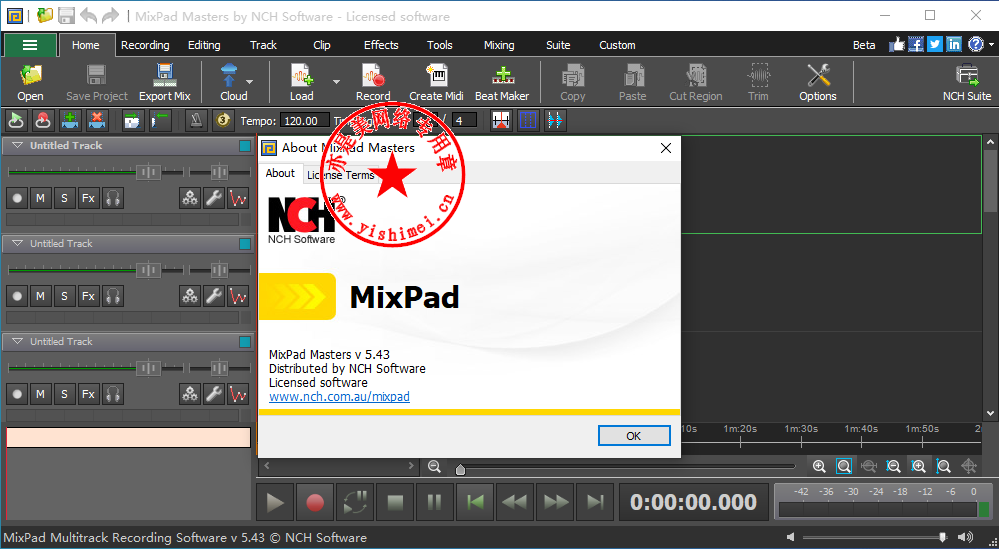Load an audio clip with Load icon

tap(301, 76)
